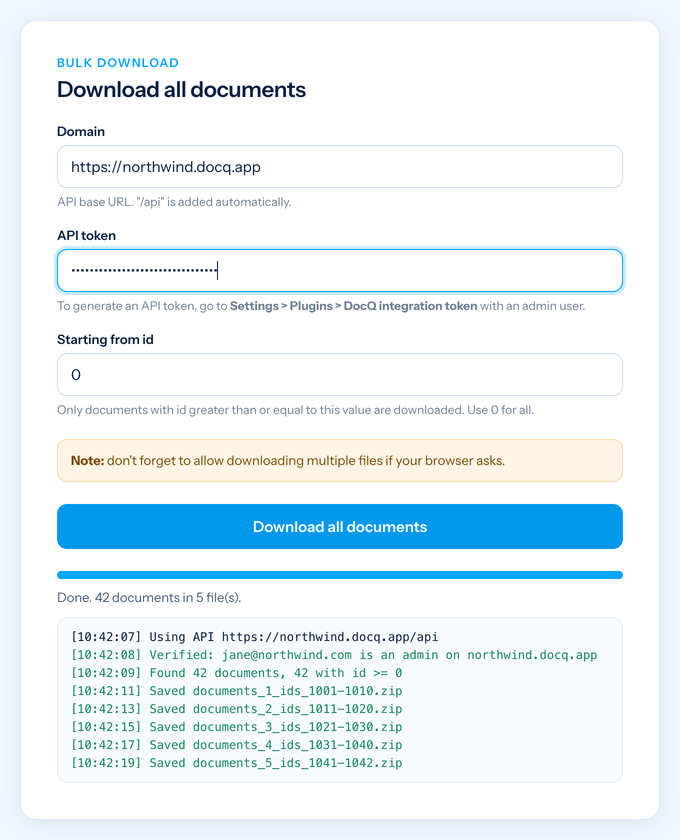Viewport: 680px width, 840px height.
Task: Click log entry documents_2_ids_1011-1020.zip
Action: click(236, 709)
